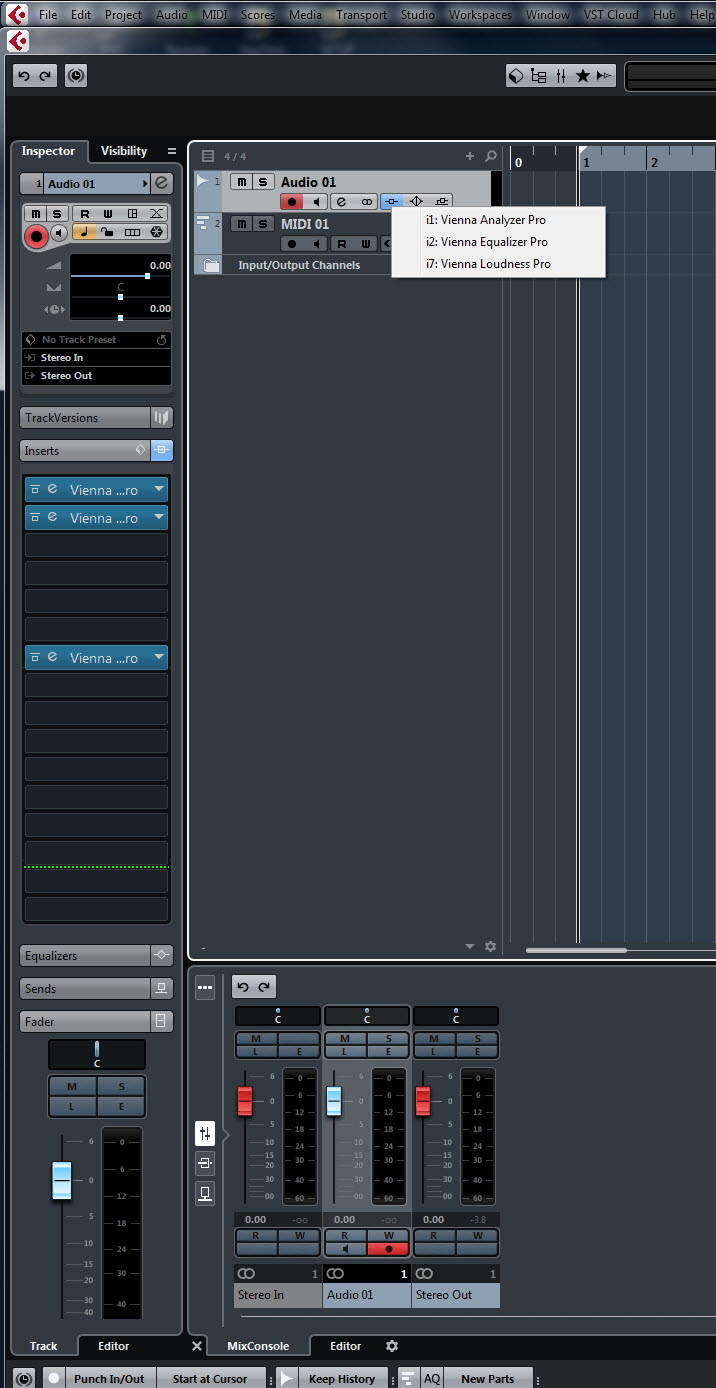Image resolution: width=716 pixels, height=1388 pixels.
Task: Open the Audio 01 track name dropdown in the Inspector
Action: pyautogui.click(x=145, y=184)
